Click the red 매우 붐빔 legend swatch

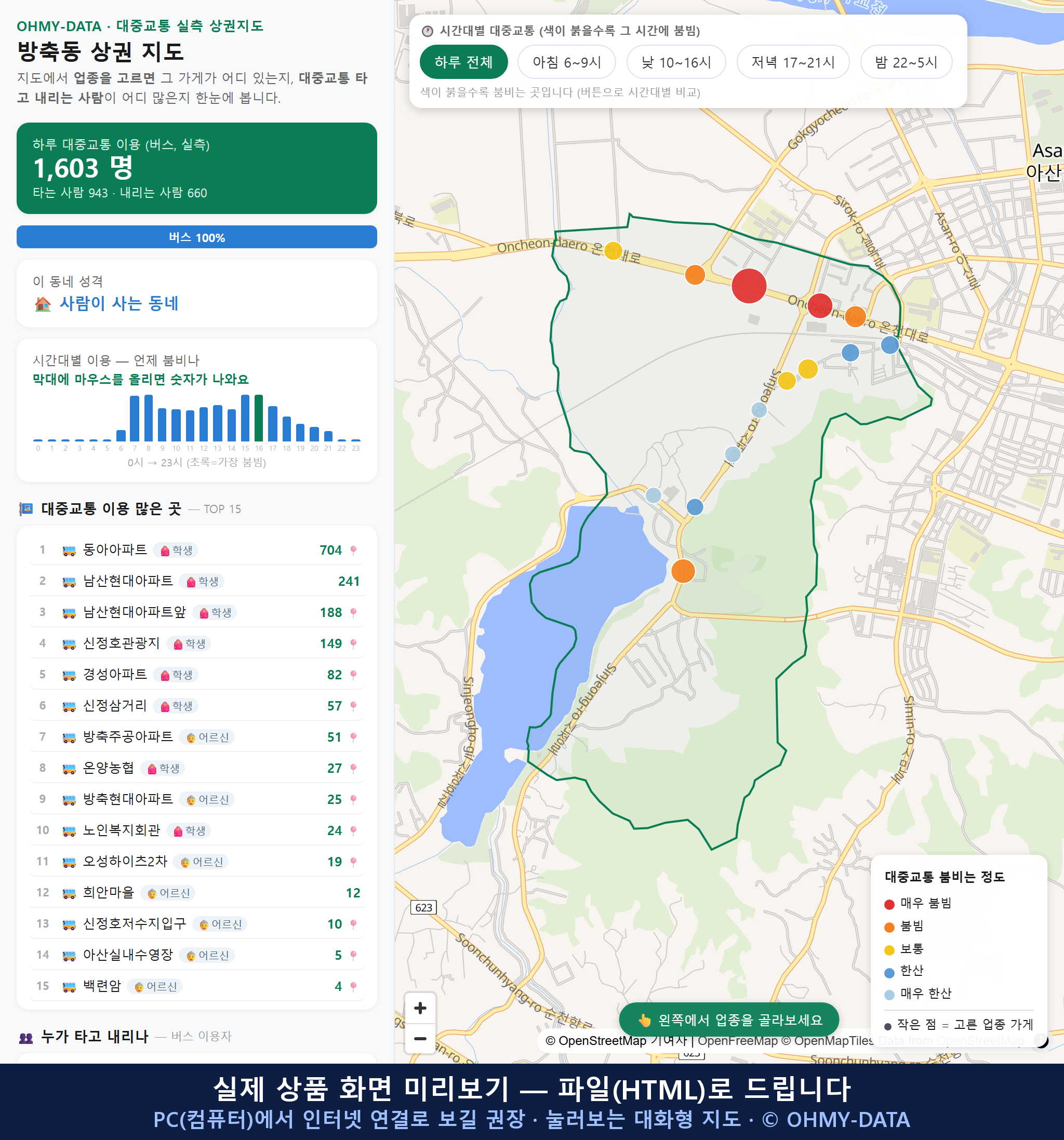pos(889,904)
